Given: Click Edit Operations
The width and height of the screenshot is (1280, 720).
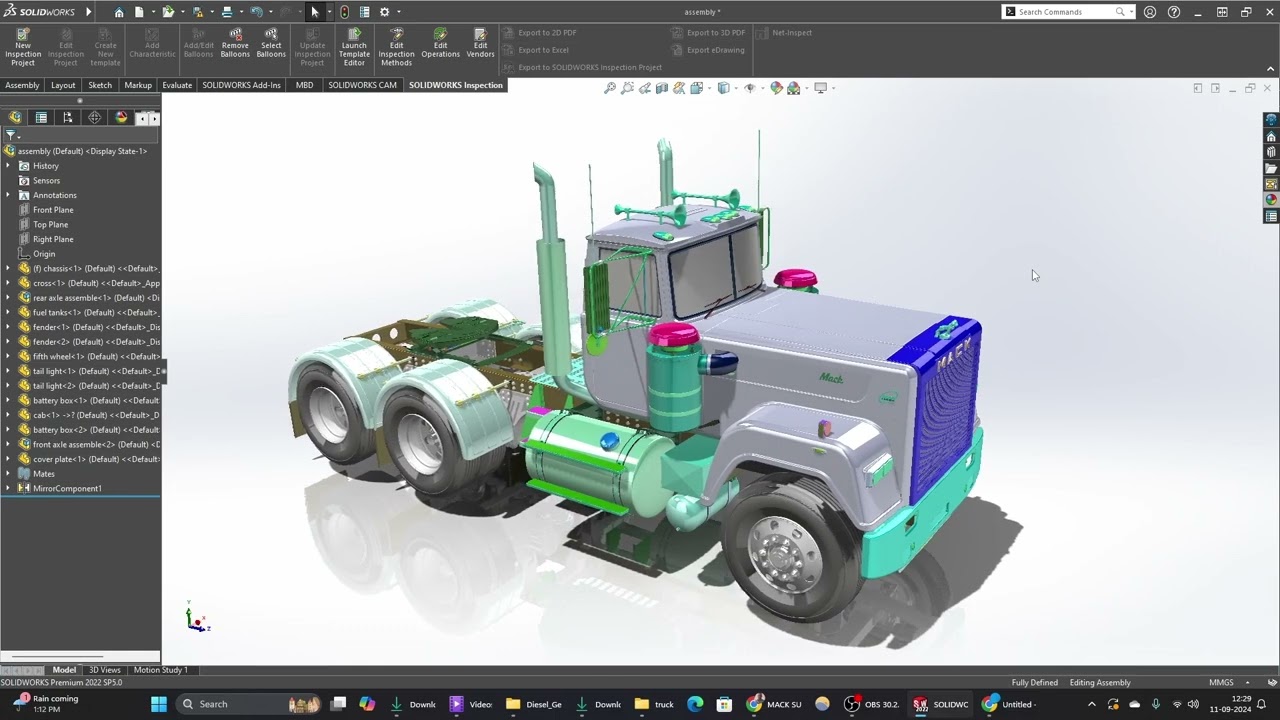Looking at the screenshot, I should (x=440, y=43).
